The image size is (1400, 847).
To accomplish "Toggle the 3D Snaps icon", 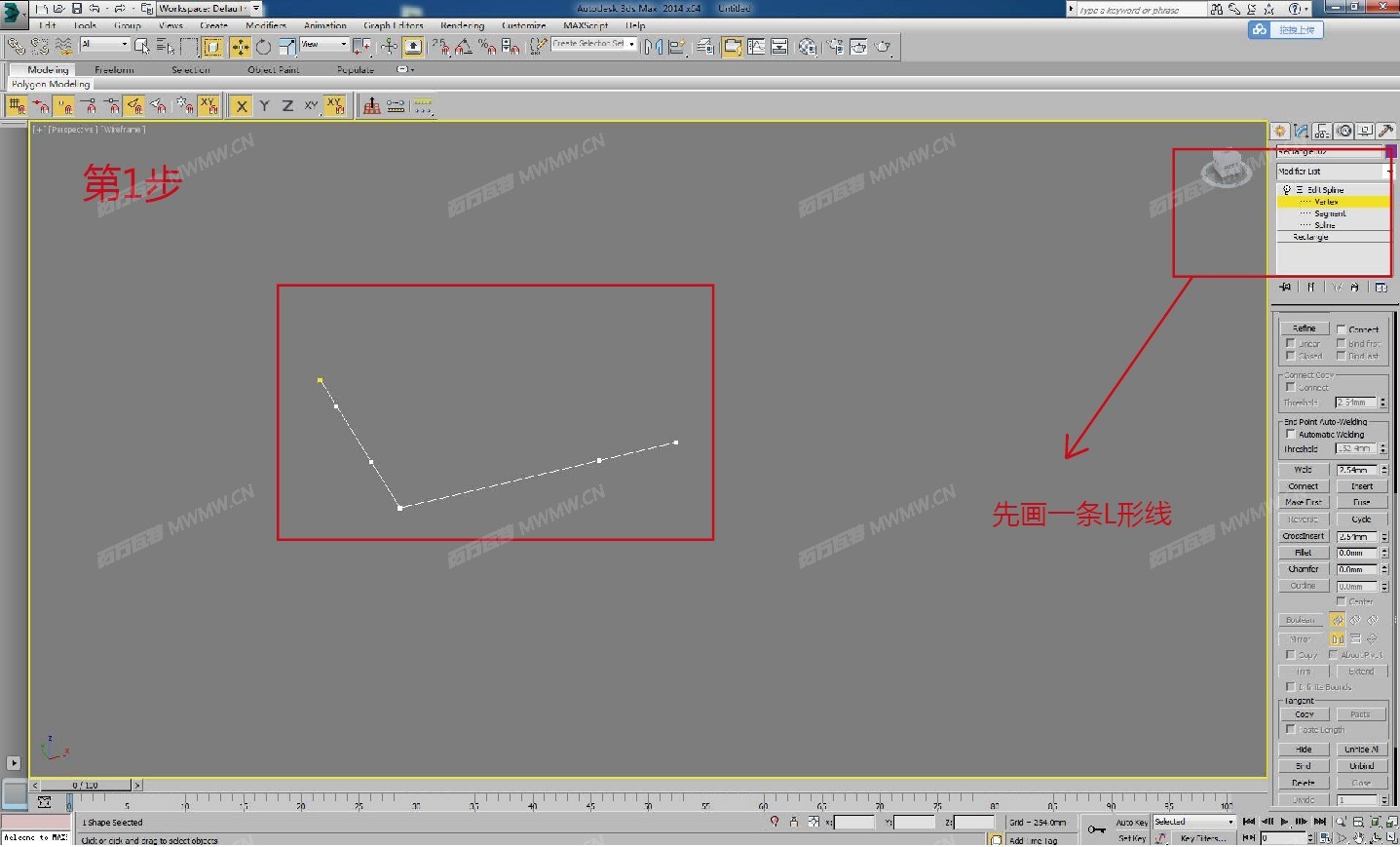I will (x=441, y=47).
